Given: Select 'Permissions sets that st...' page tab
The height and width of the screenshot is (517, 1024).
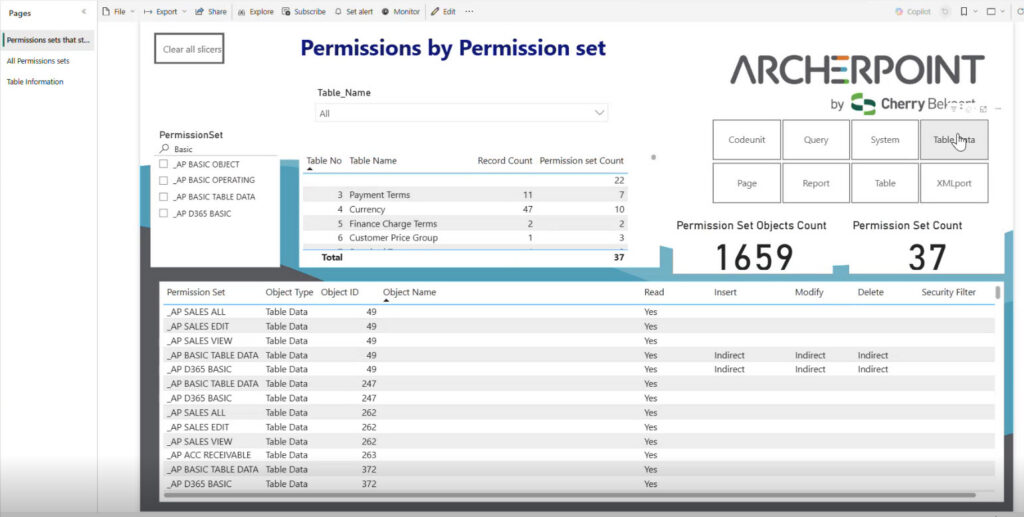Looking at the screenshot, I should 48,40.
